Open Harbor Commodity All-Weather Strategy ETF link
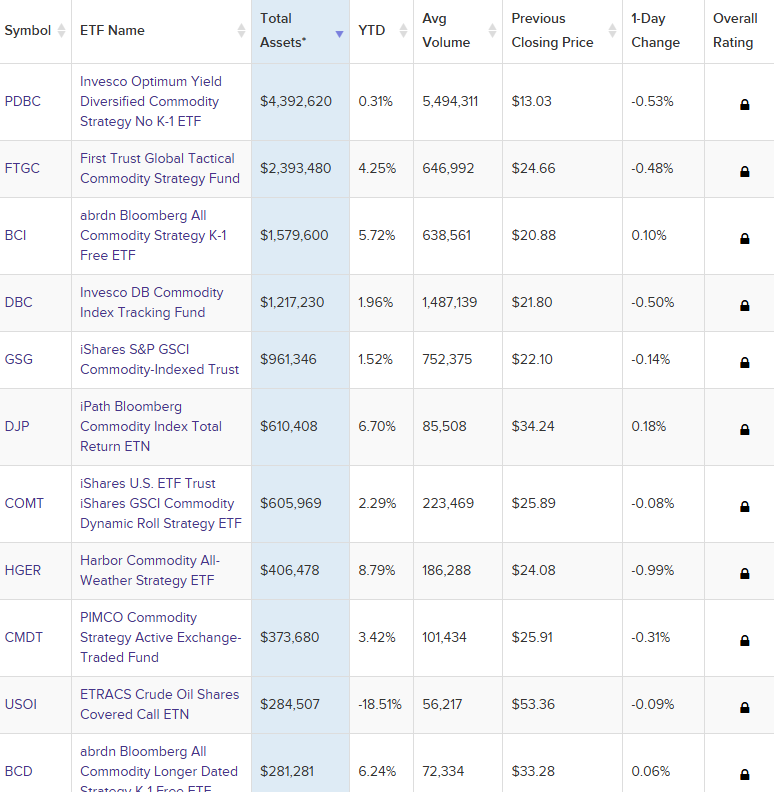 [x=150, y=570]
